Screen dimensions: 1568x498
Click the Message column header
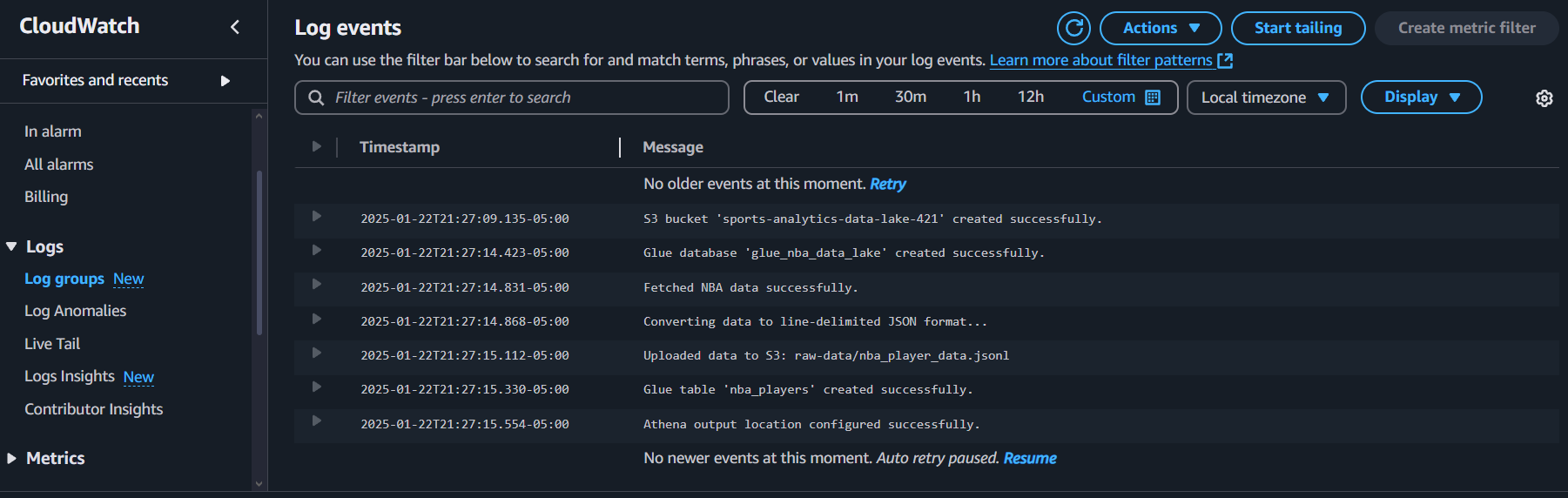coord(673,147)
